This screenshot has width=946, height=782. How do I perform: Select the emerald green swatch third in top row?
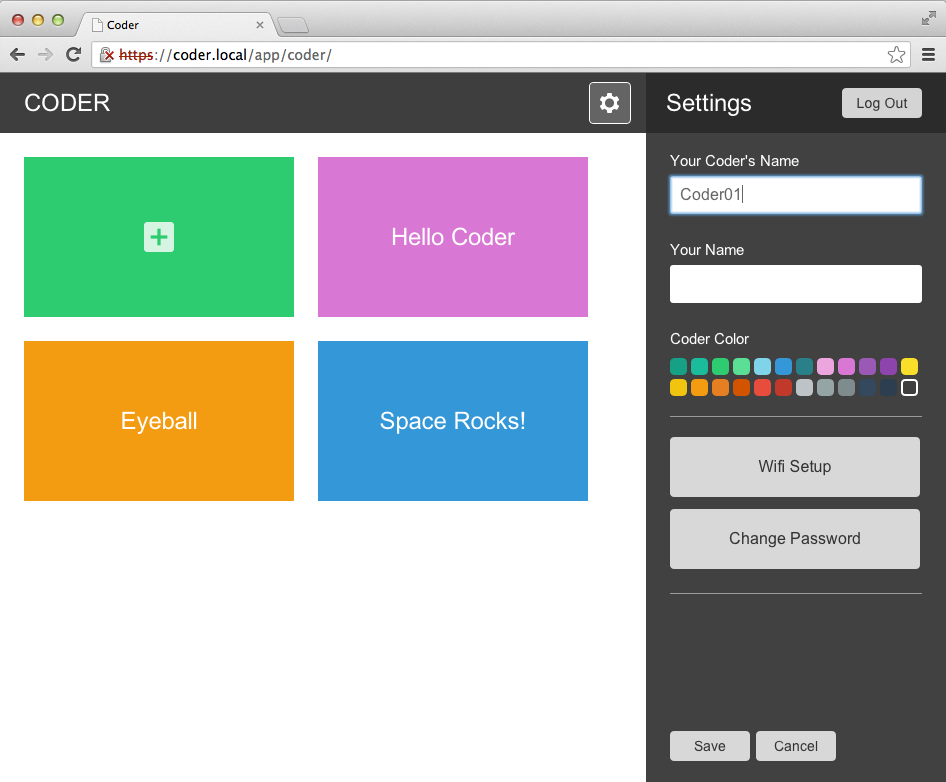click(720, 366)
